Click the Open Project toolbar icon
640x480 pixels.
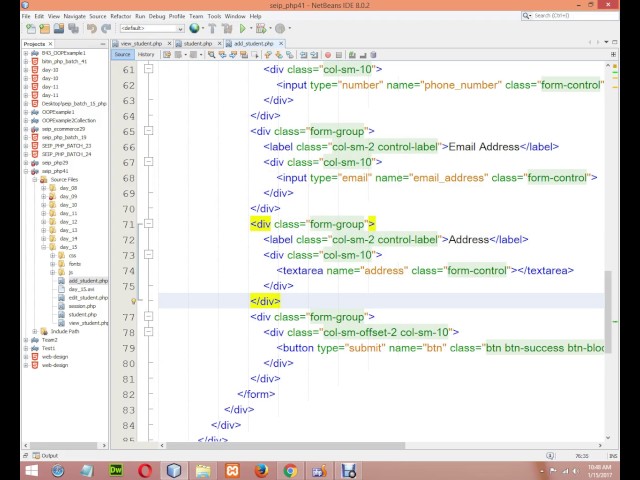pos(59,29)
